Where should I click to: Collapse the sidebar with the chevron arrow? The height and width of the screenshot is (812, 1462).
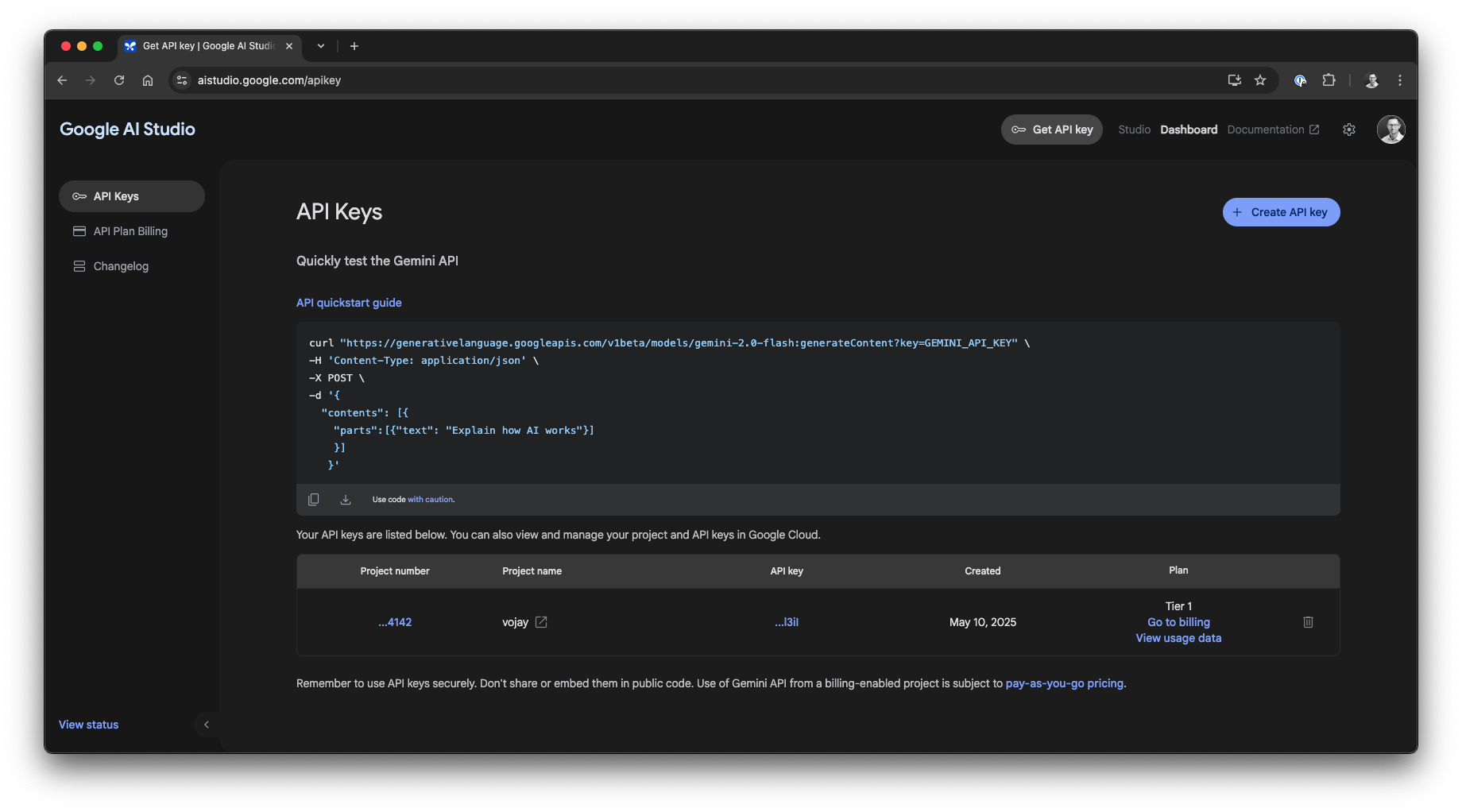[206, 724]
